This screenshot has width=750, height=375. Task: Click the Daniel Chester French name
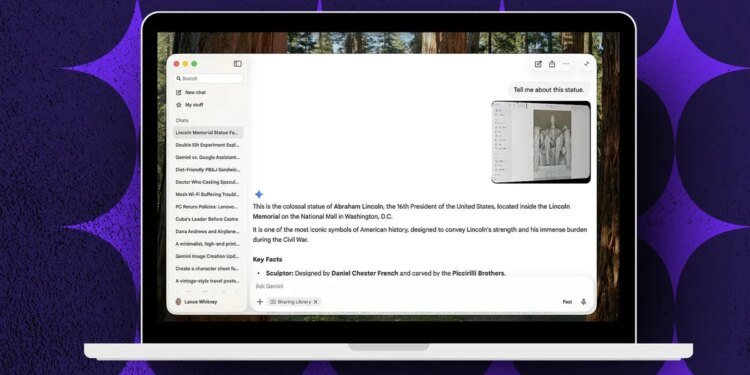point(364,274)
